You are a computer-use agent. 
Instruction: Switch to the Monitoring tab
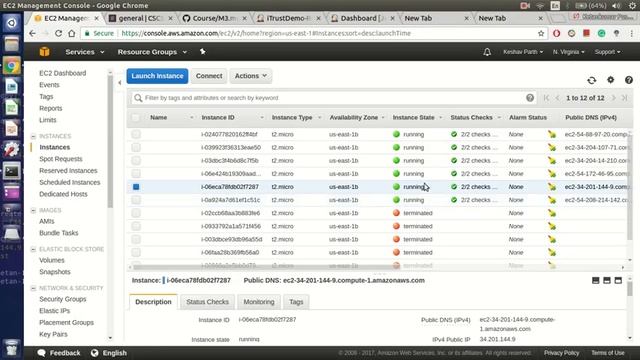(x=259, y=302)
